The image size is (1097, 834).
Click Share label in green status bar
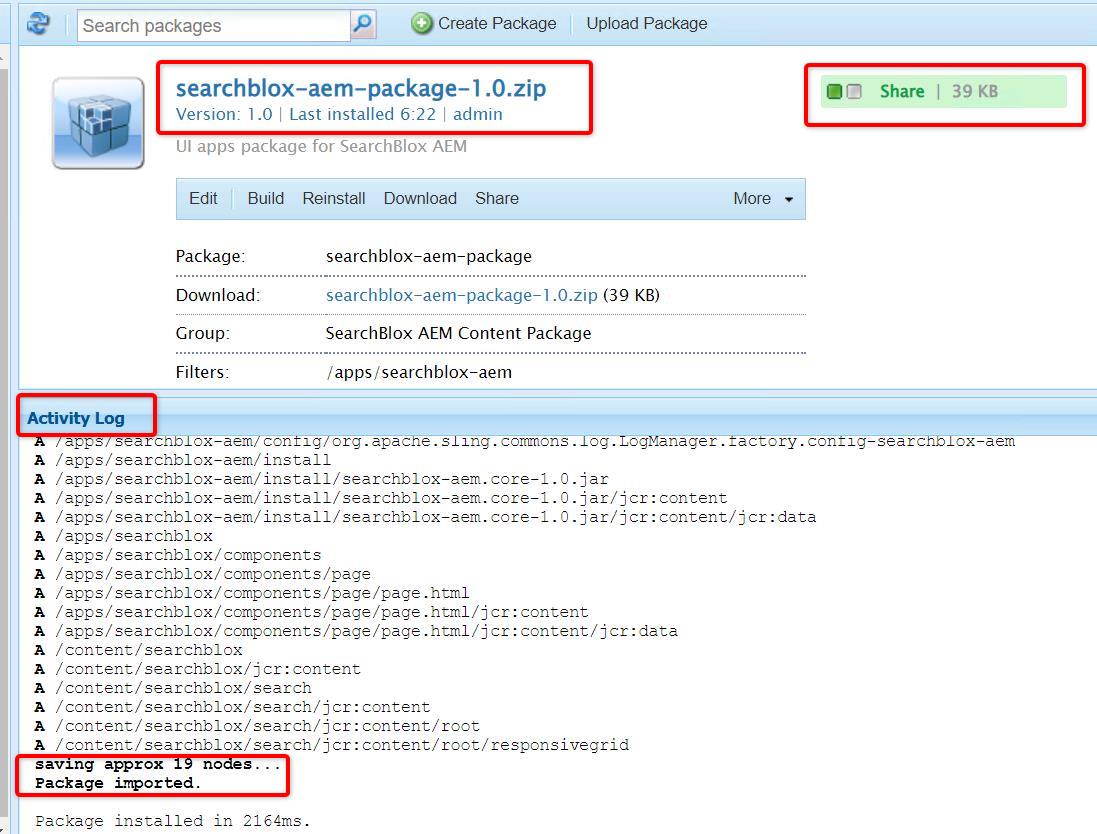click(902, 92)
